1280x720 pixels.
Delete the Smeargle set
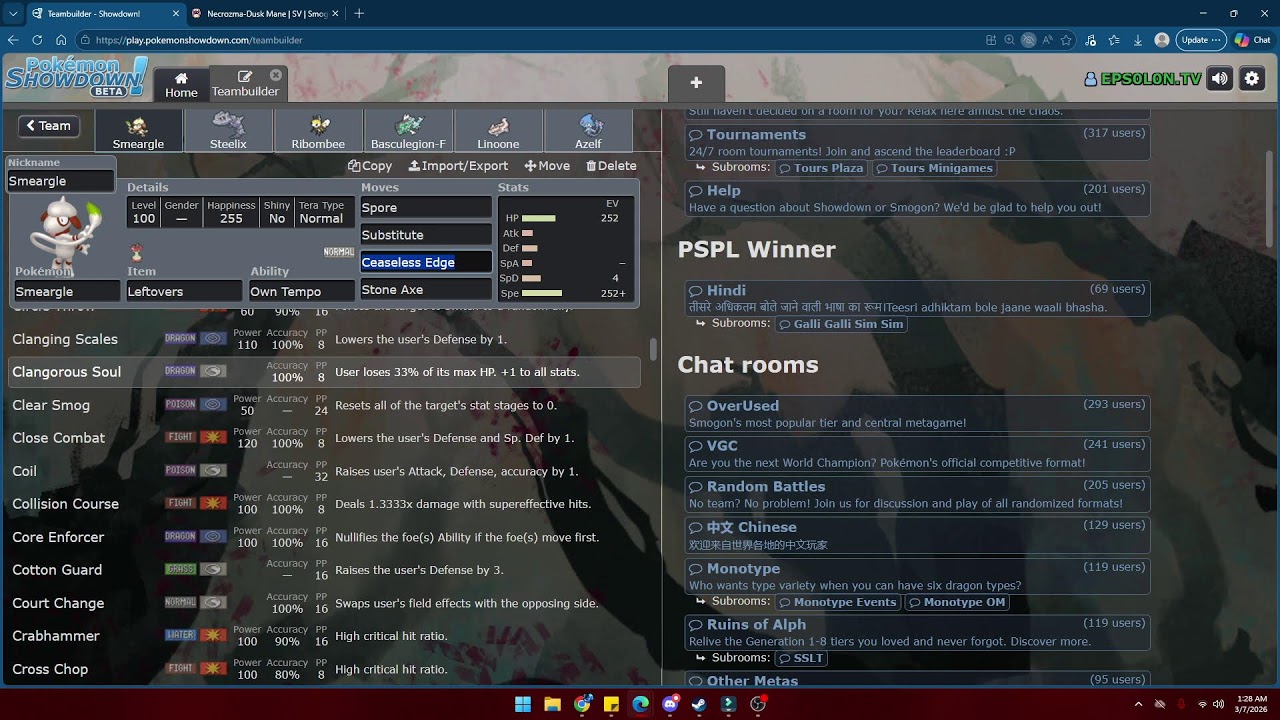[611, 166]
